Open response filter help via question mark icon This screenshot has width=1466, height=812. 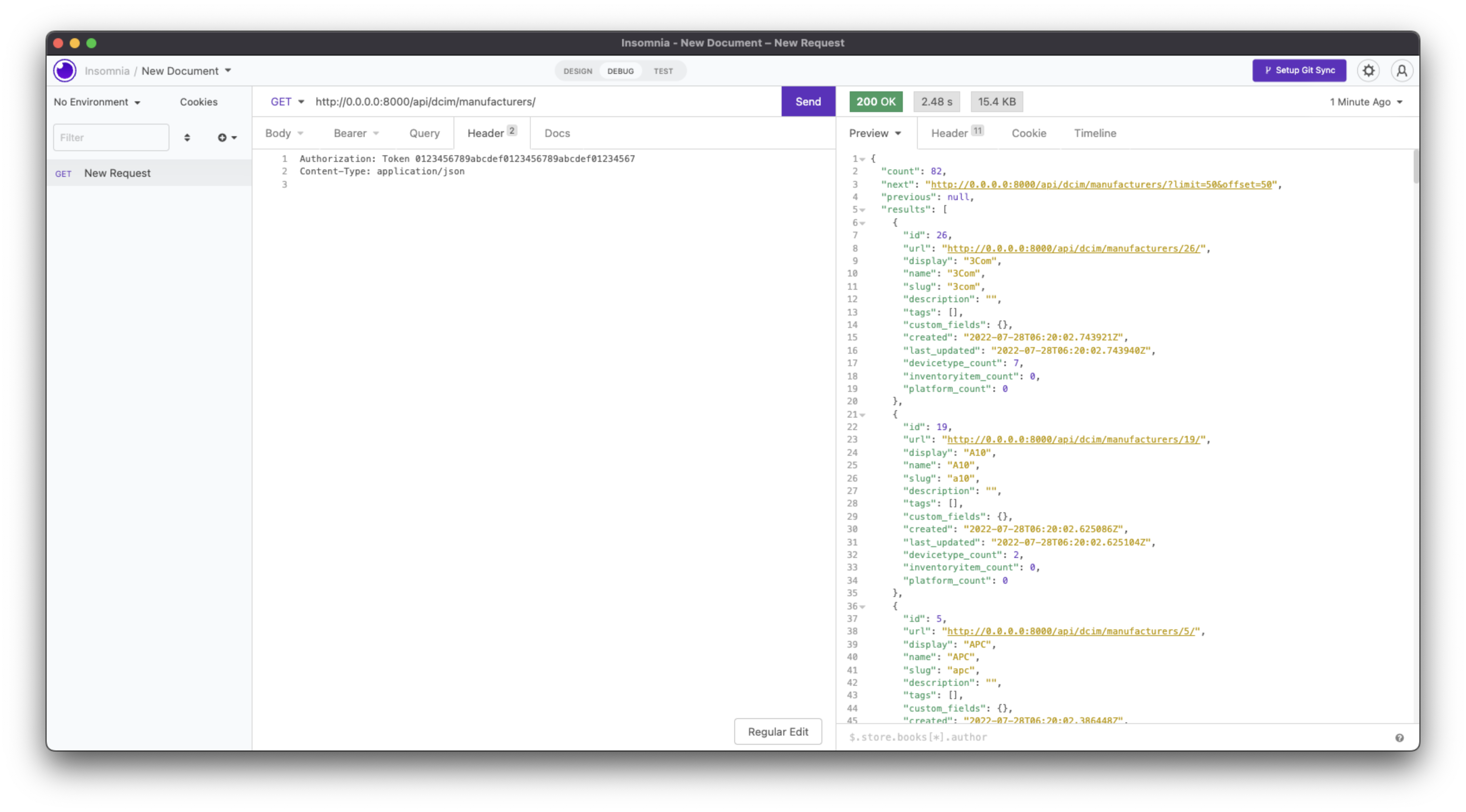pyautogui.click(x=1400, y=737)
